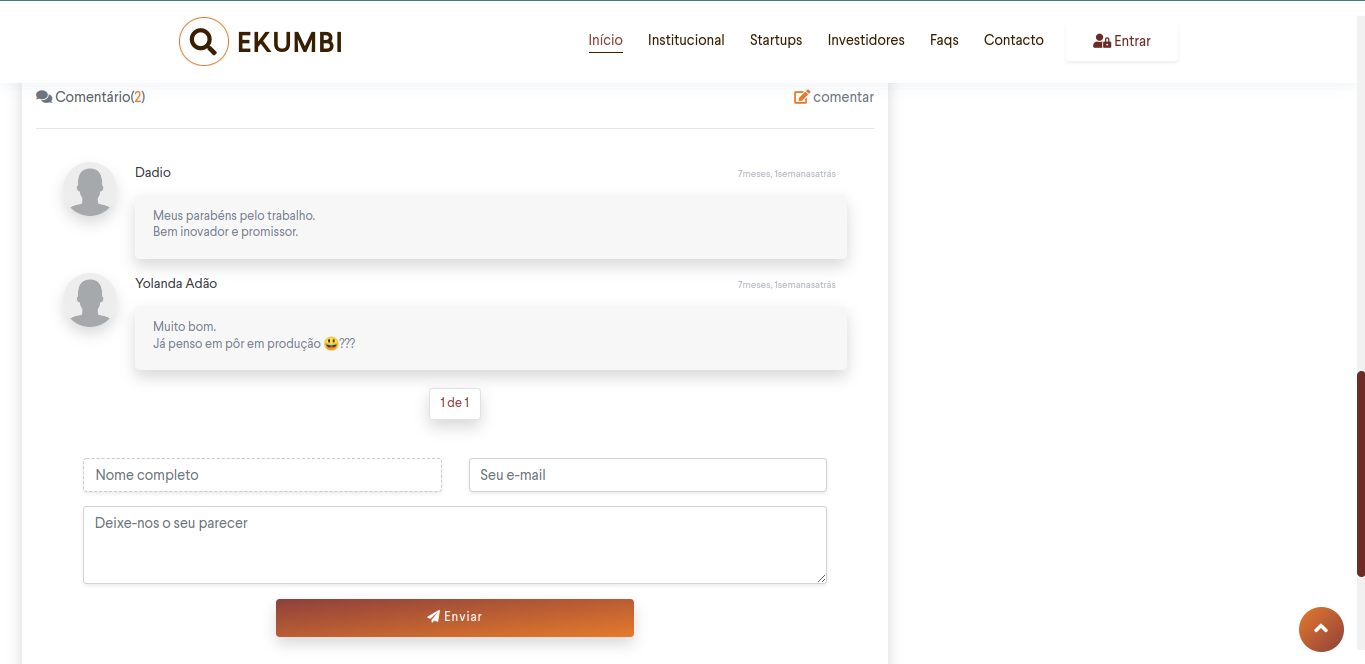Image resolution: width=1365 pixels, height=664 pixels.
Task: Click the pencil edit icon beside comentar
Action: coord(801,97)
